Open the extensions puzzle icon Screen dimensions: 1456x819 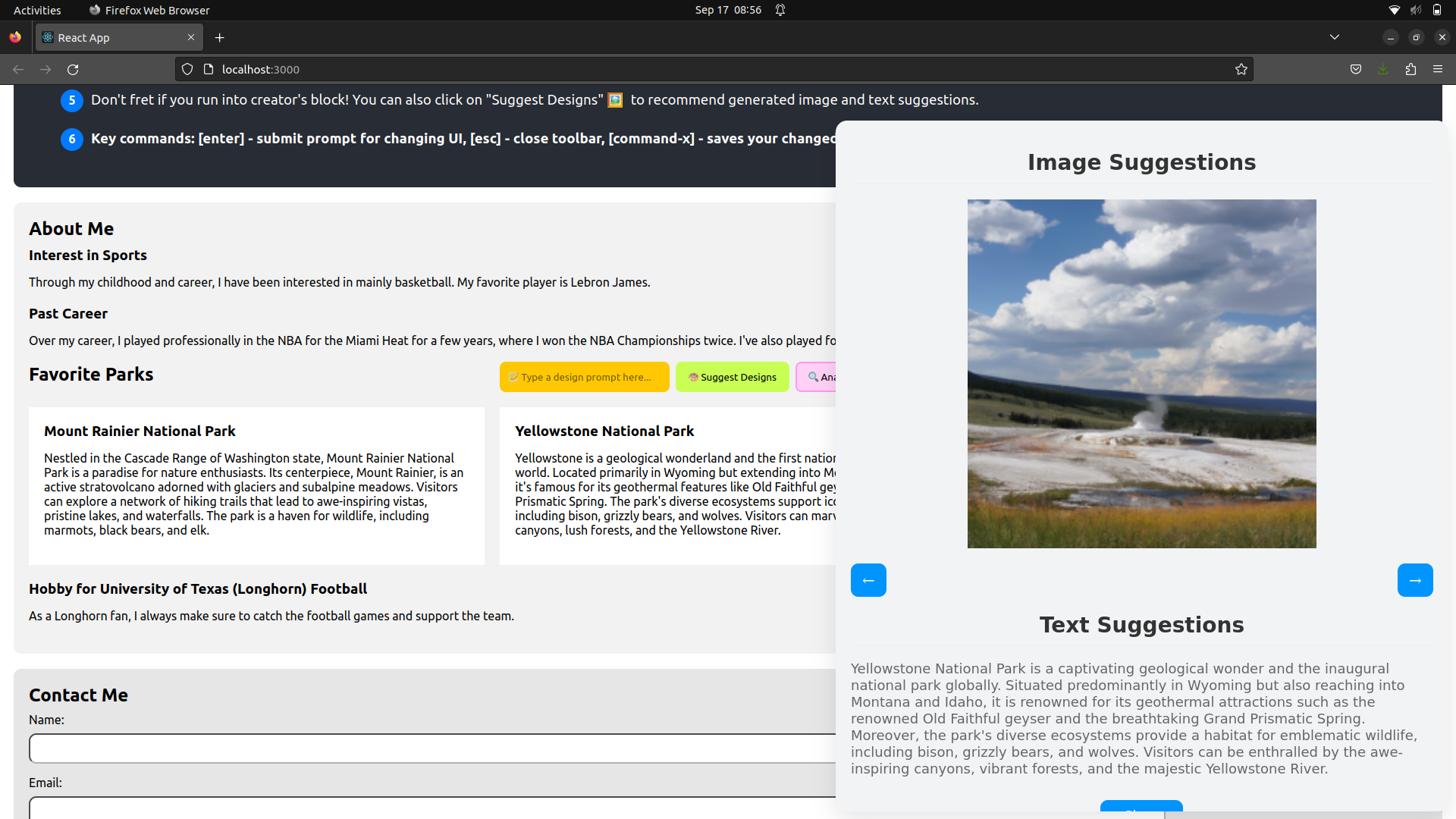click(x=1410, y=69)
